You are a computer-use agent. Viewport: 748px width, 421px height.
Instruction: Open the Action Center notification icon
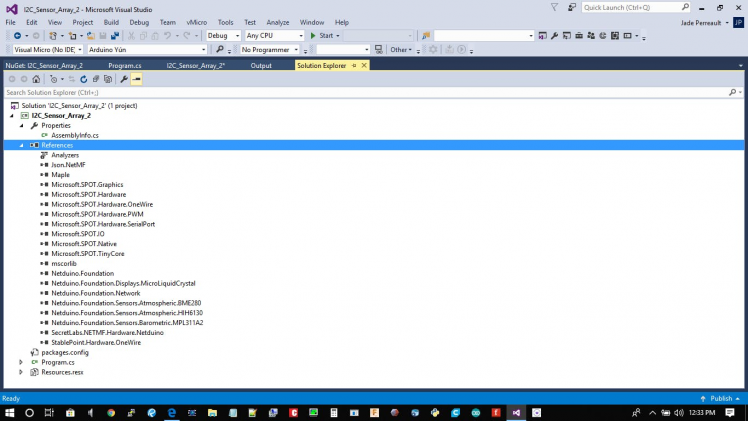tap(730, 413)
